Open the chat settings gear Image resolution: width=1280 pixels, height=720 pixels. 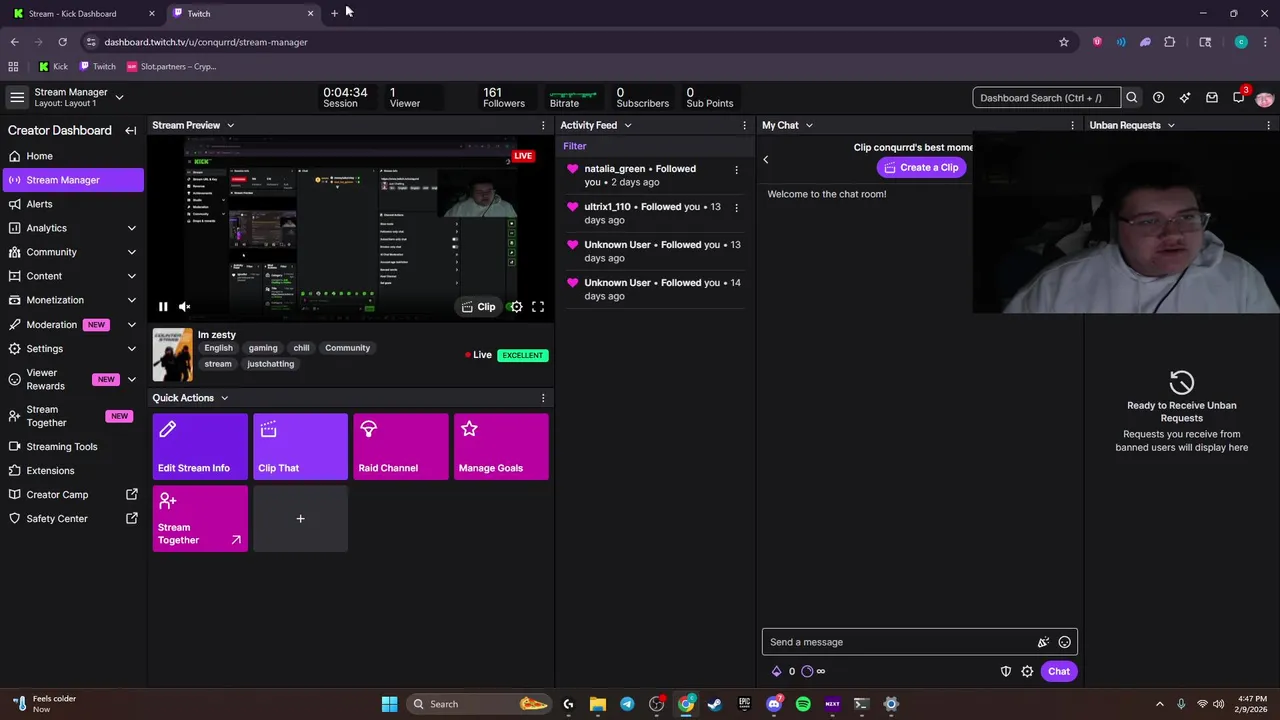[1027, 672]
